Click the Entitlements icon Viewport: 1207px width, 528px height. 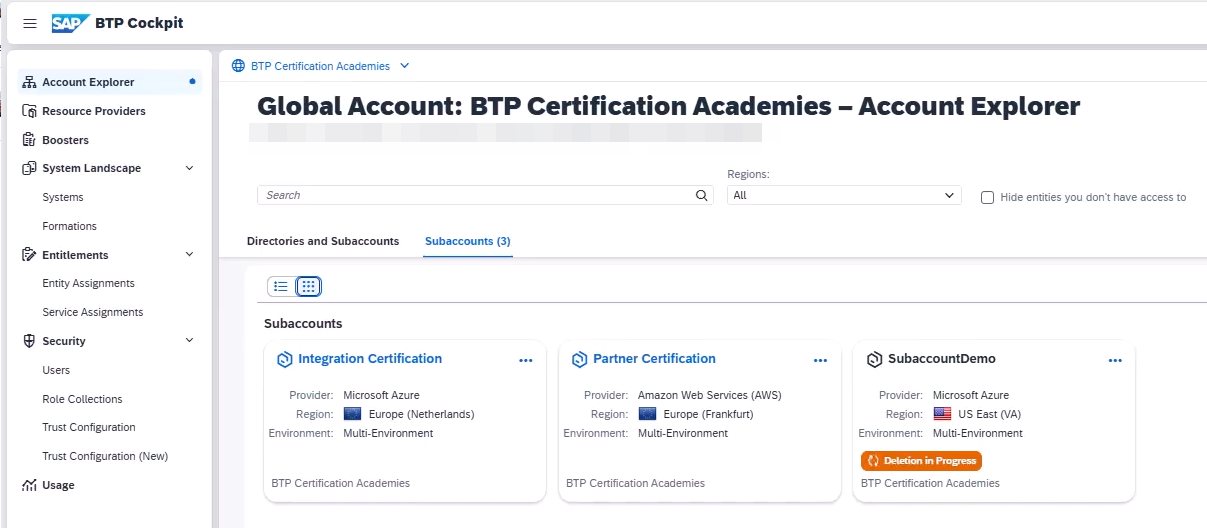point(29,255)
